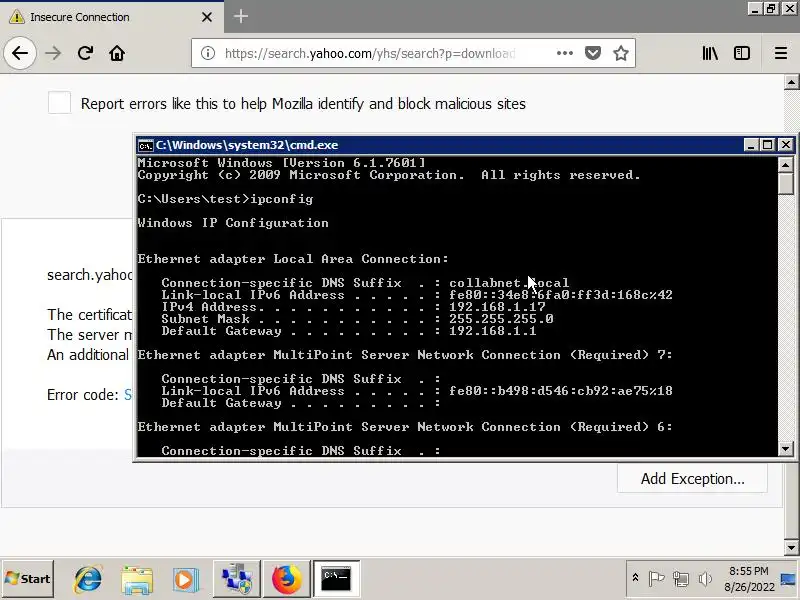This screenshot has width=800, height=600.
Task: Save page to Pocket
Action: [592, 53]
